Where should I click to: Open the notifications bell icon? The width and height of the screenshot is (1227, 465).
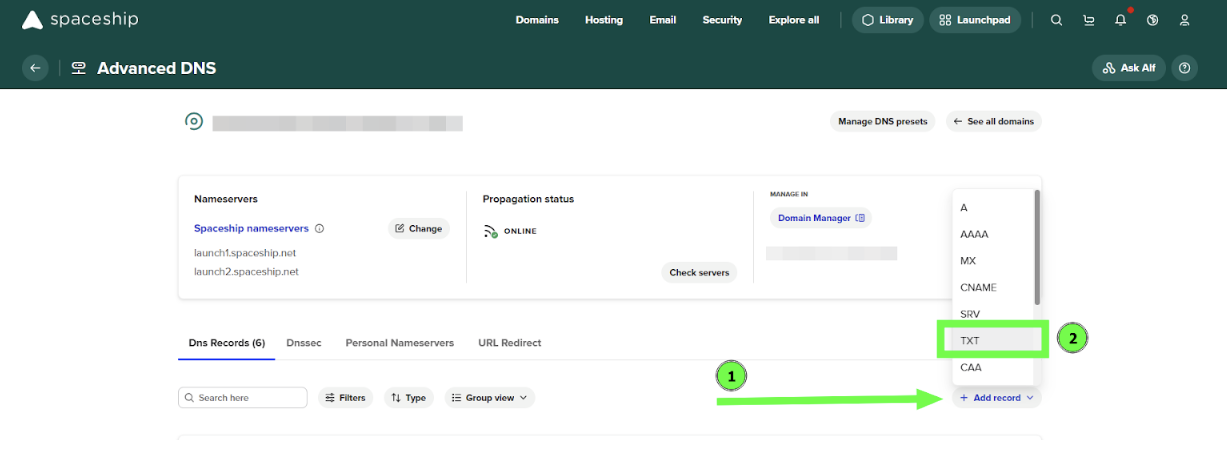click(1121, 20)
